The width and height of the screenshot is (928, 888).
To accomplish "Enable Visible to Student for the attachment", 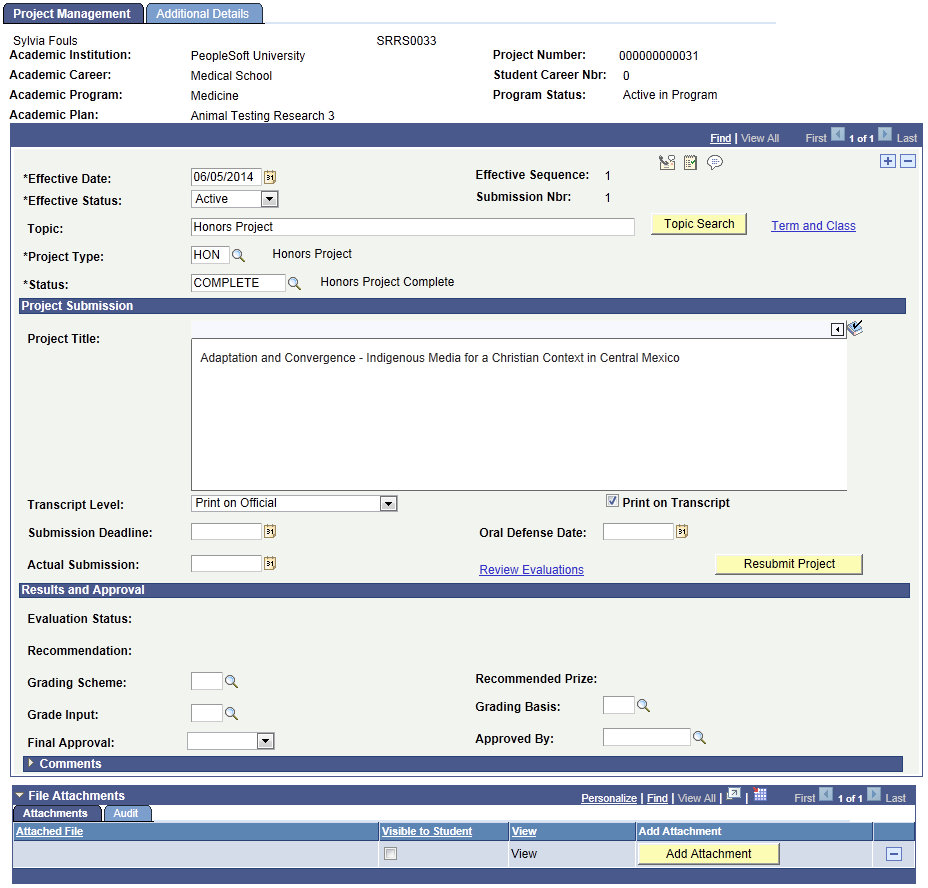I will point(390,853).
